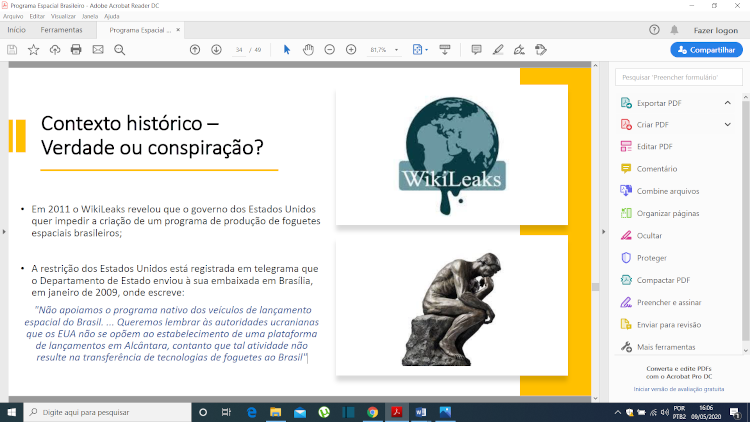Open File Explorer from the taskbar

click(276, 412)
